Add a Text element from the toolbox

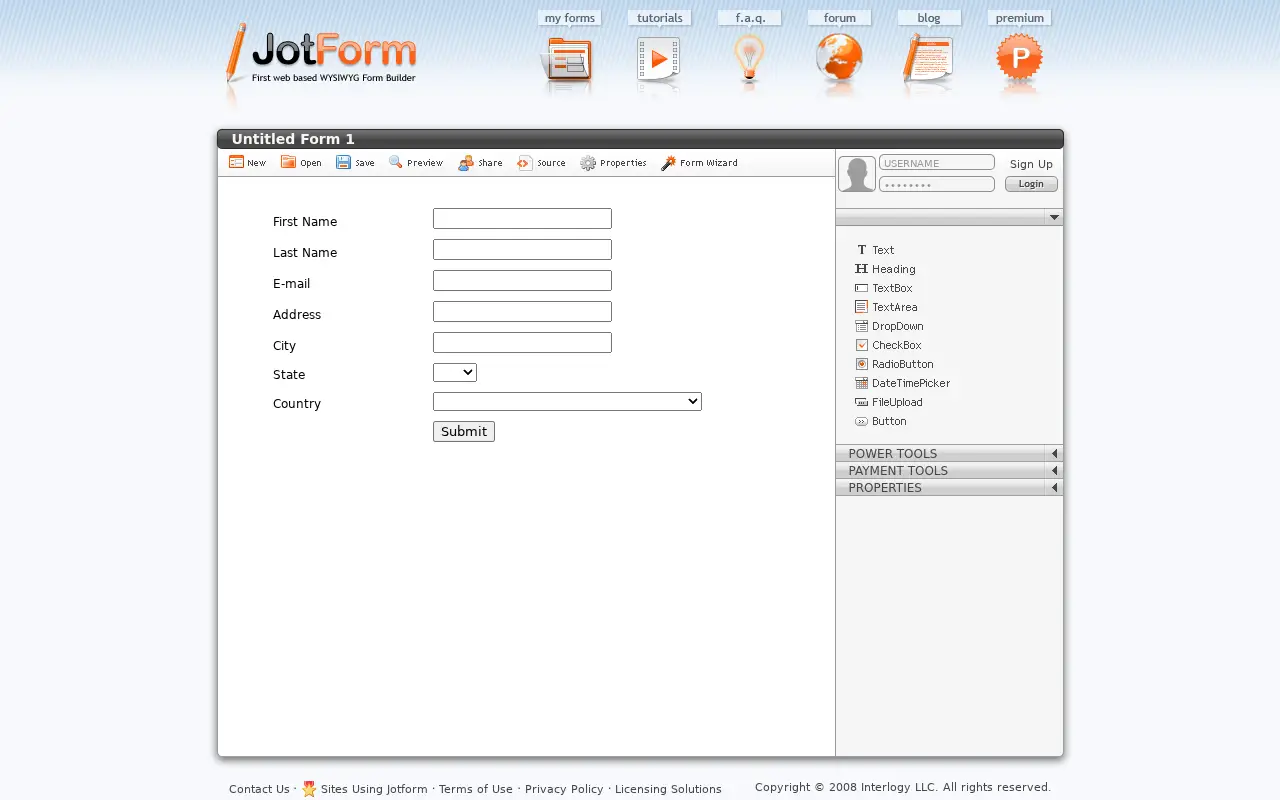(875, 250)
